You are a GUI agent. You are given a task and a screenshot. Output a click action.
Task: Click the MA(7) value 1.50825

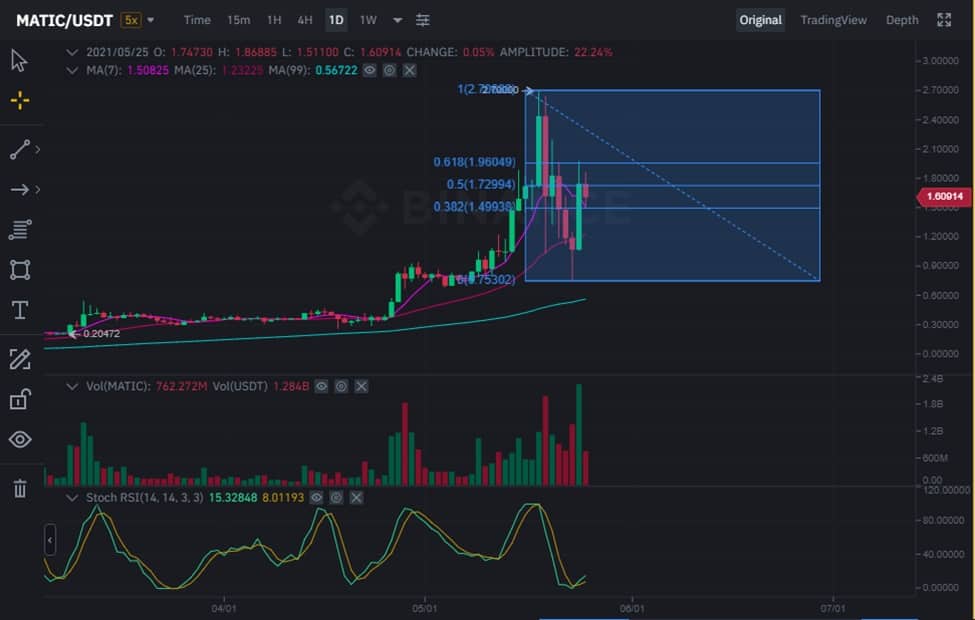tap(147, 70)
